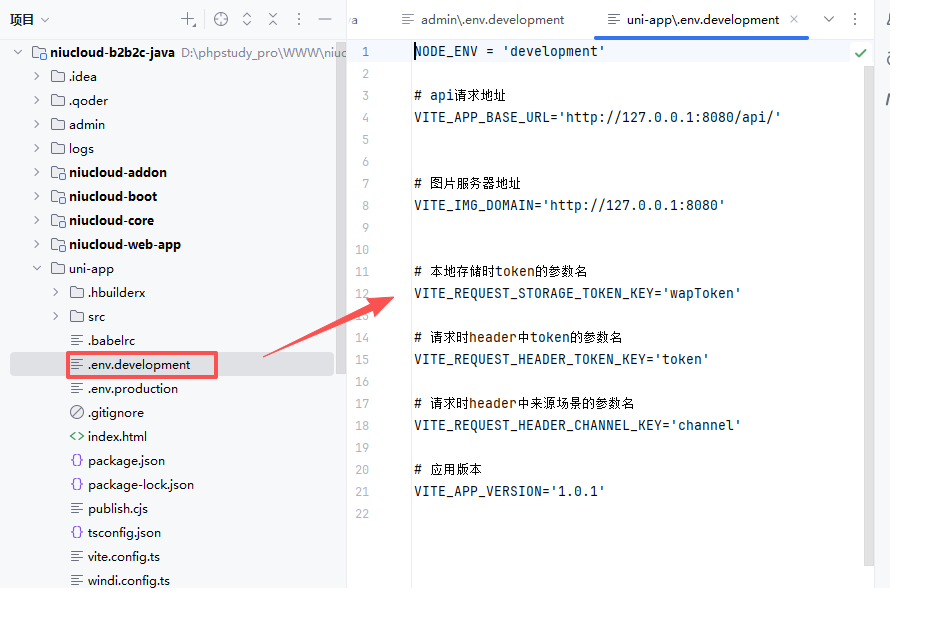Click the green inspection checkmark in editor
Image resolution: width=940 pixels, height=641 pixels.
(x=860, y=52)
